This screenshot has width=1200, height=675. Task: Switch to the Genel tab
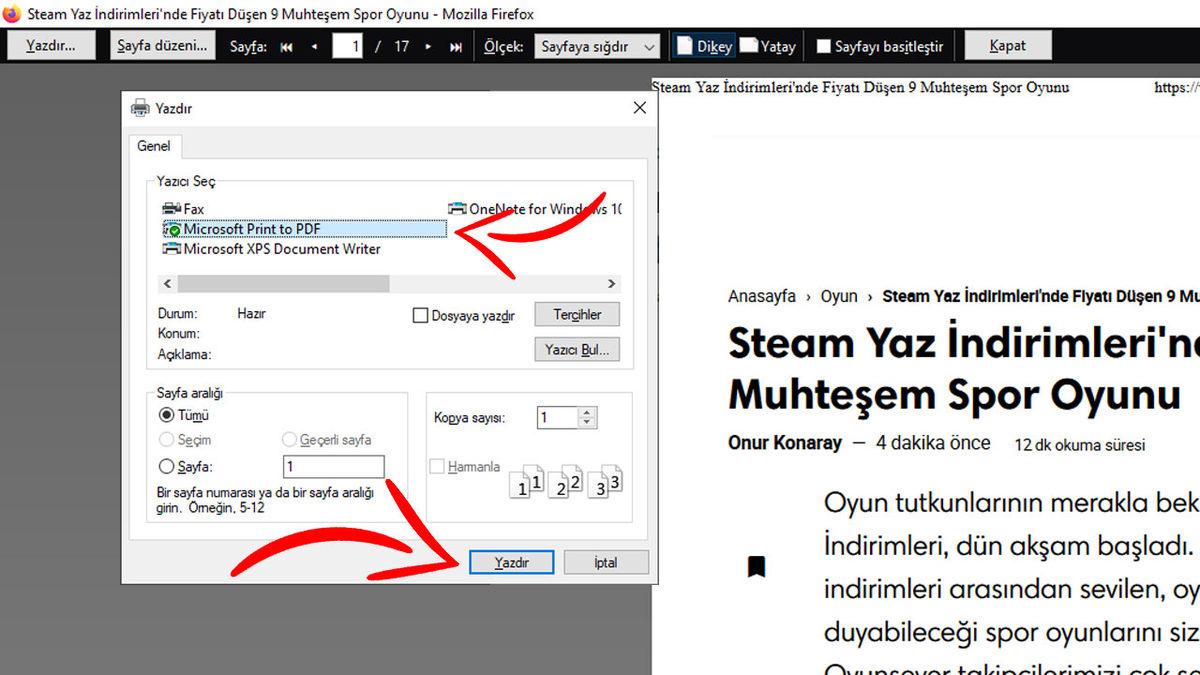(x=154, y=146)
